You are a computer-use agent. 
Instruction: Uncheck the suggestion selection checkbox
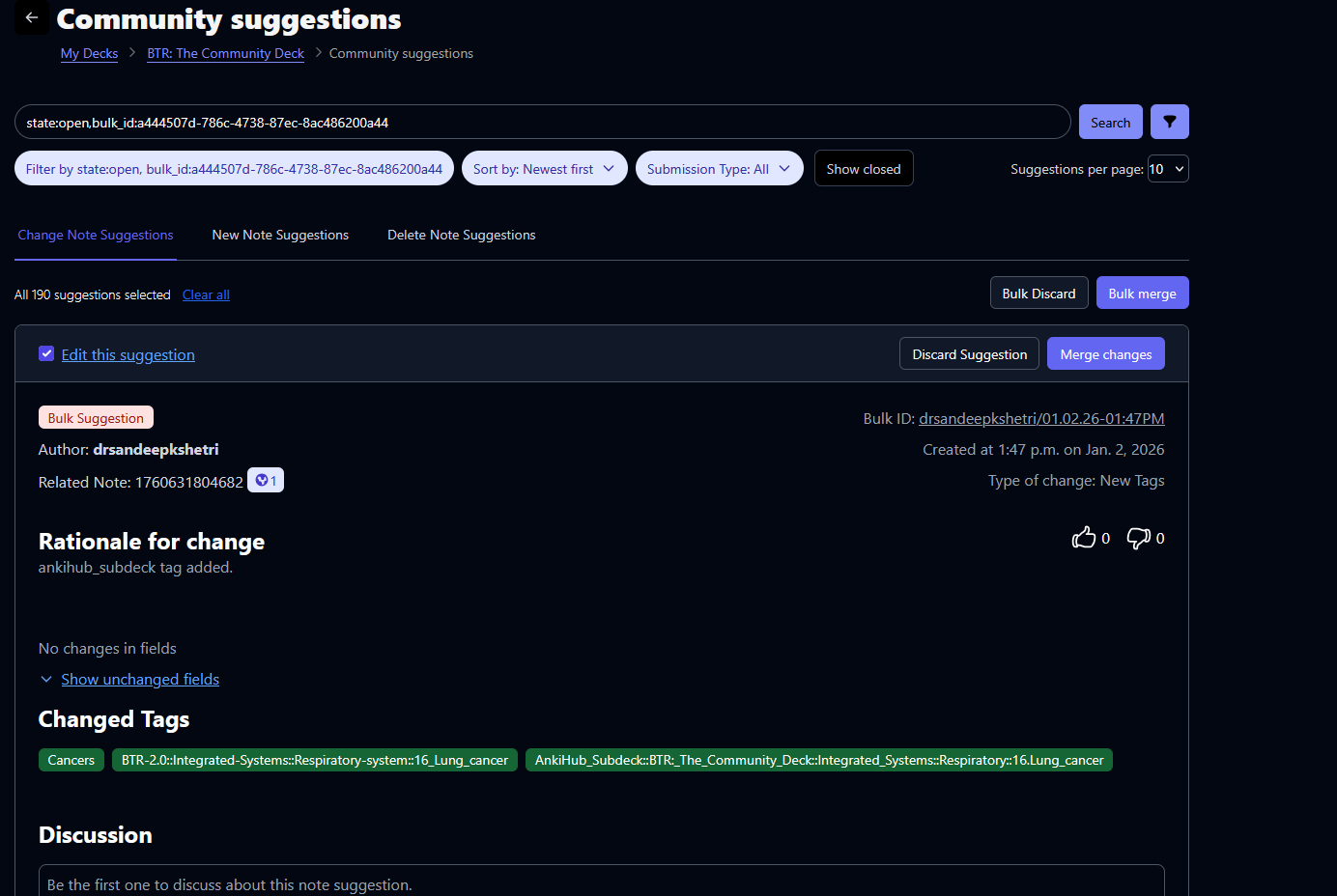pyautogui.click(x=46, y=353)
